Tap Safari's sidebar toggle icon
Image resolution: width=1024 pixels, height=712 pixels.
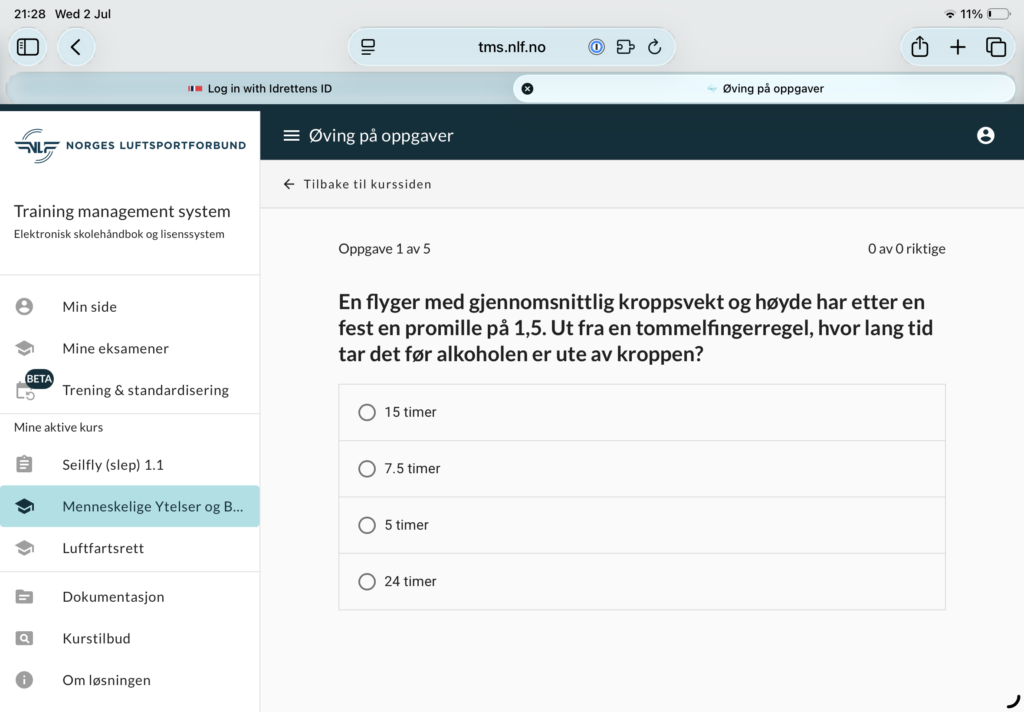pyautogui.click(x=28, y=47)
